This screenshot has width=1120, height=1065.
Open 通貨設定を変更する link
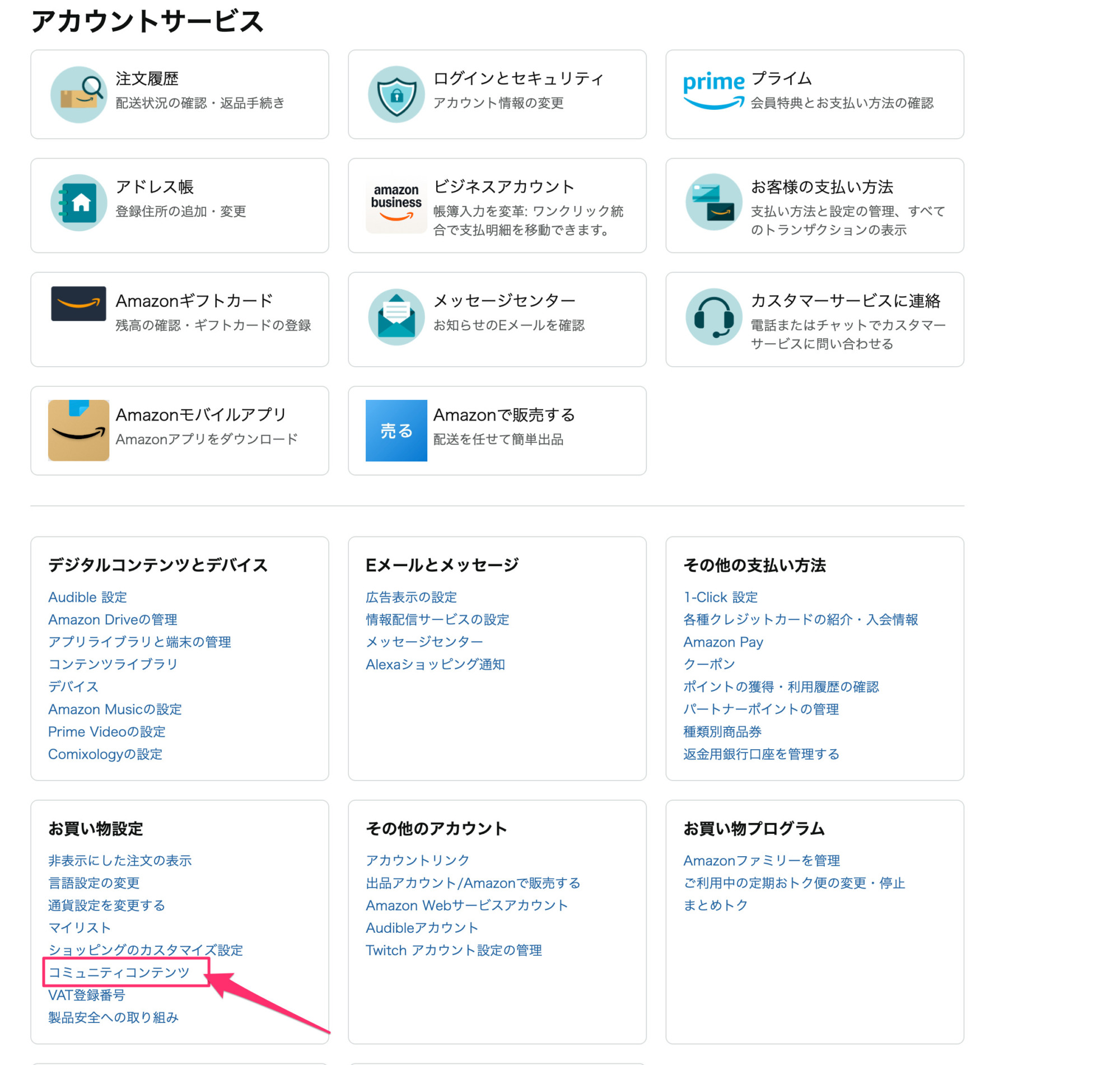(107, 905)
